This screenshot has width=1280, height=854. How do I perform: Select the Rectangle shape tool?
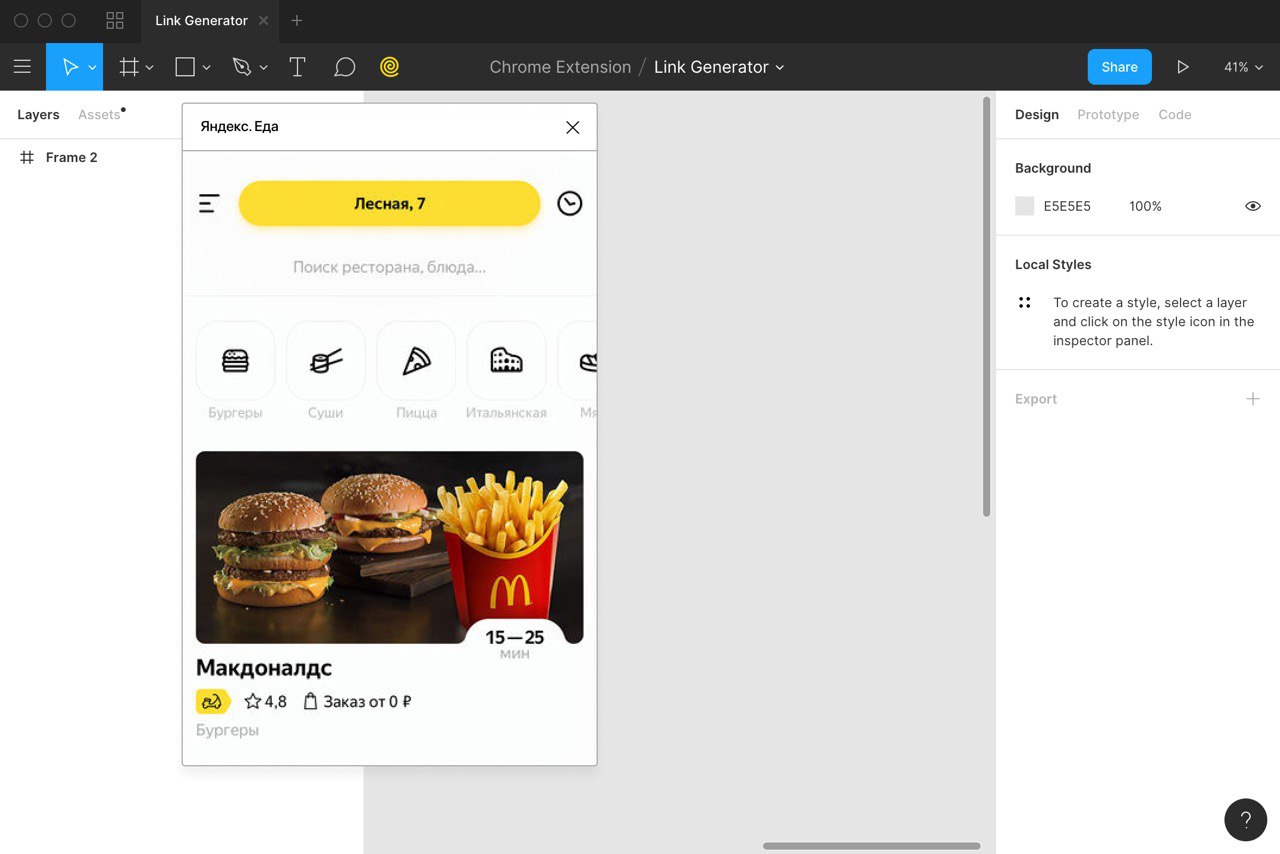(x=185, y=67)
